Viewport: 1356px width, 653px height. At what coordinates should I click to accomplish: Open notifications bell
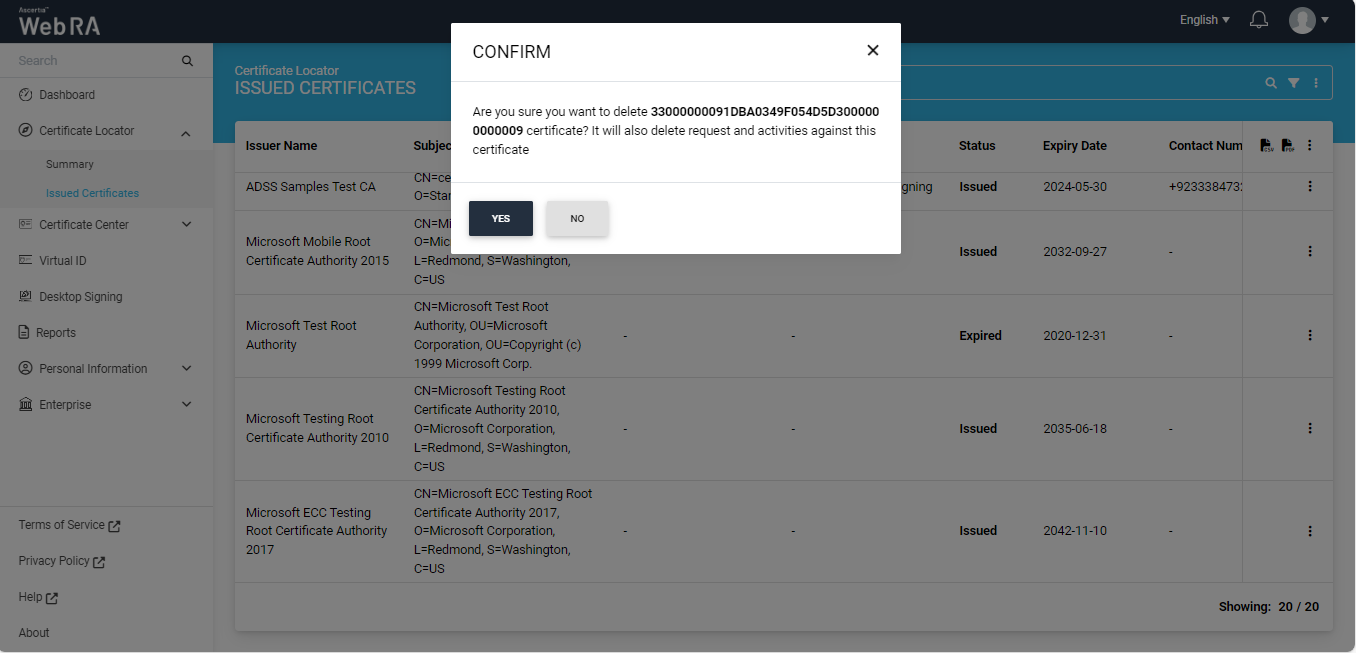click(1259, 20)
